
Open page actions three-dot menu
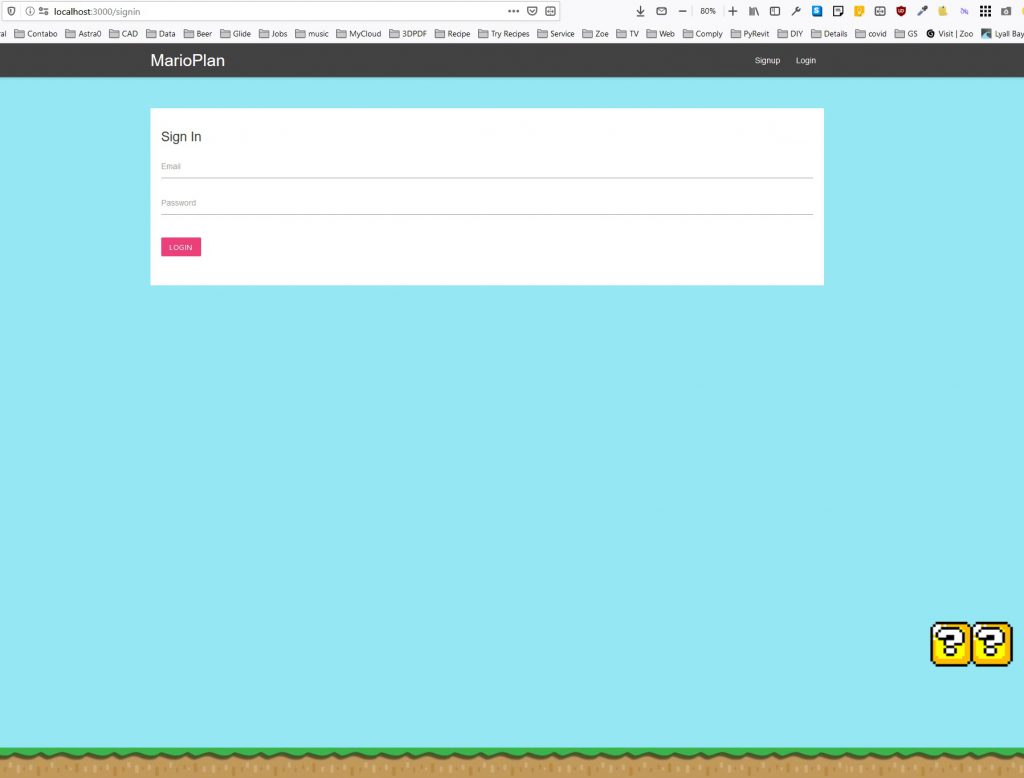tap(514, 11)
